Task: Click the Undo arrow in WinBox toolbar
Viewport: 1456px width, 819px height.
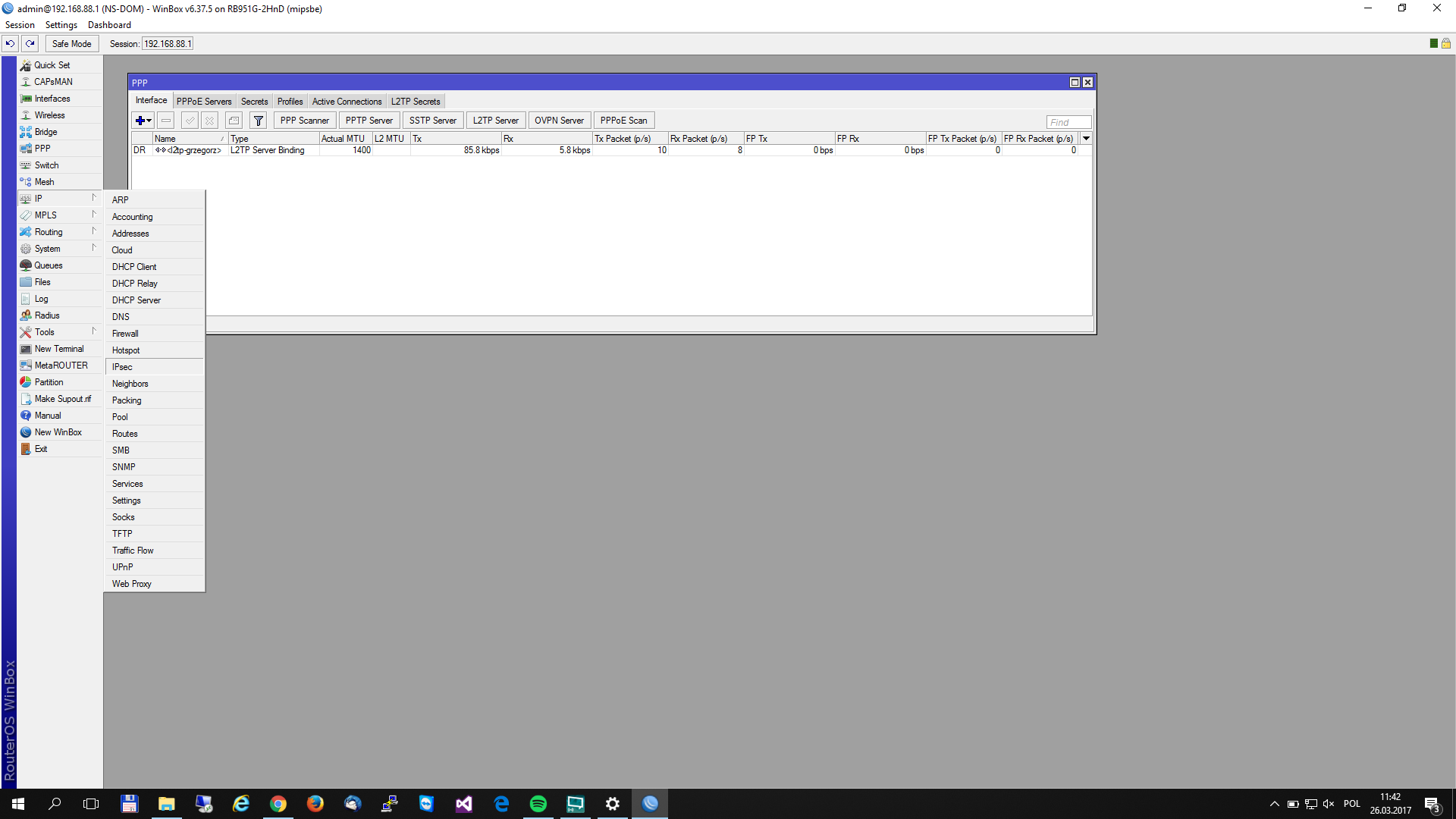Action: pos(11,44)
